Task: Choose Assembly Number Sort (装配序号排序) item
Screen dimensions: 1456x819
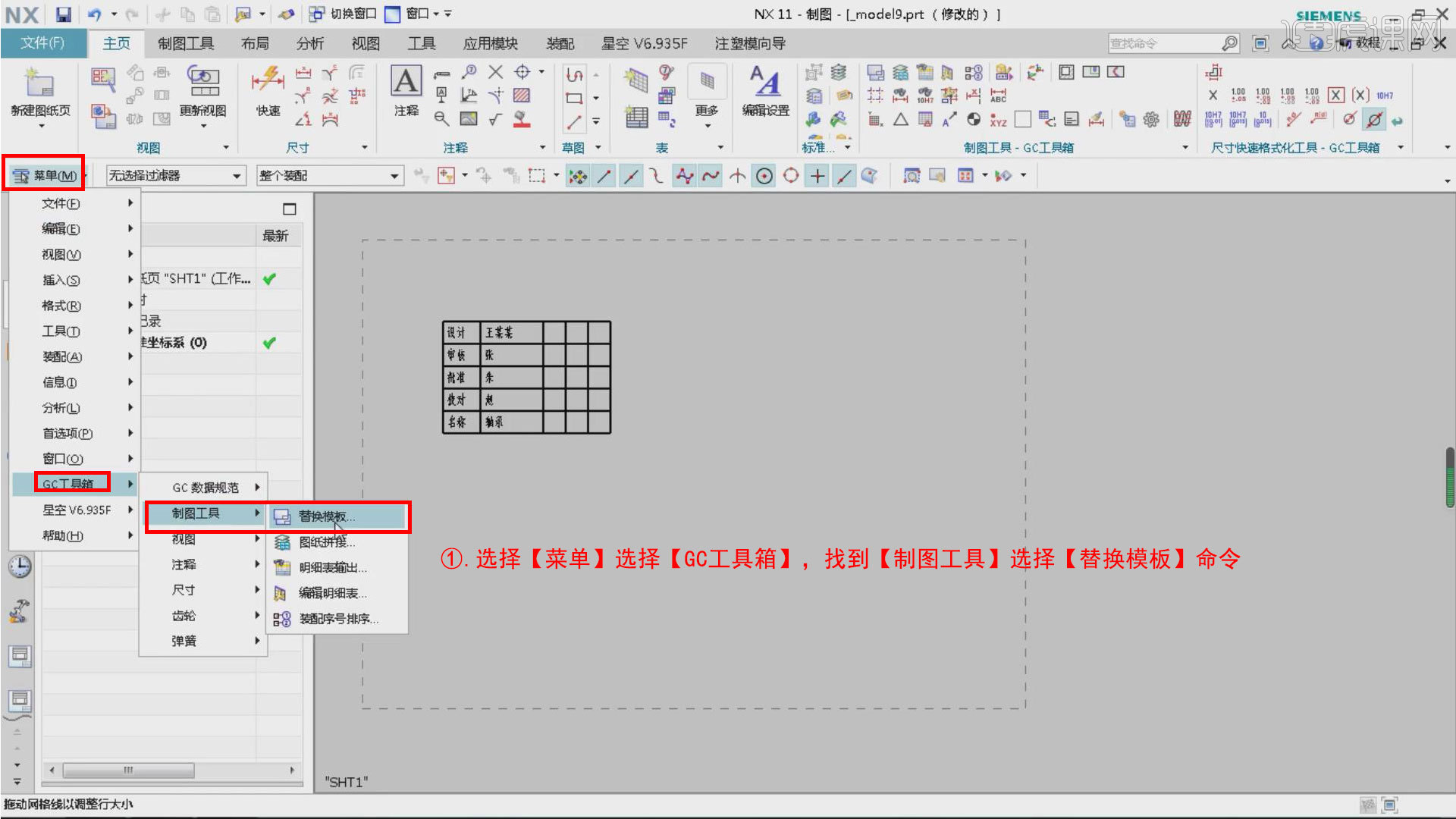Action: click(x=337, y=619)
